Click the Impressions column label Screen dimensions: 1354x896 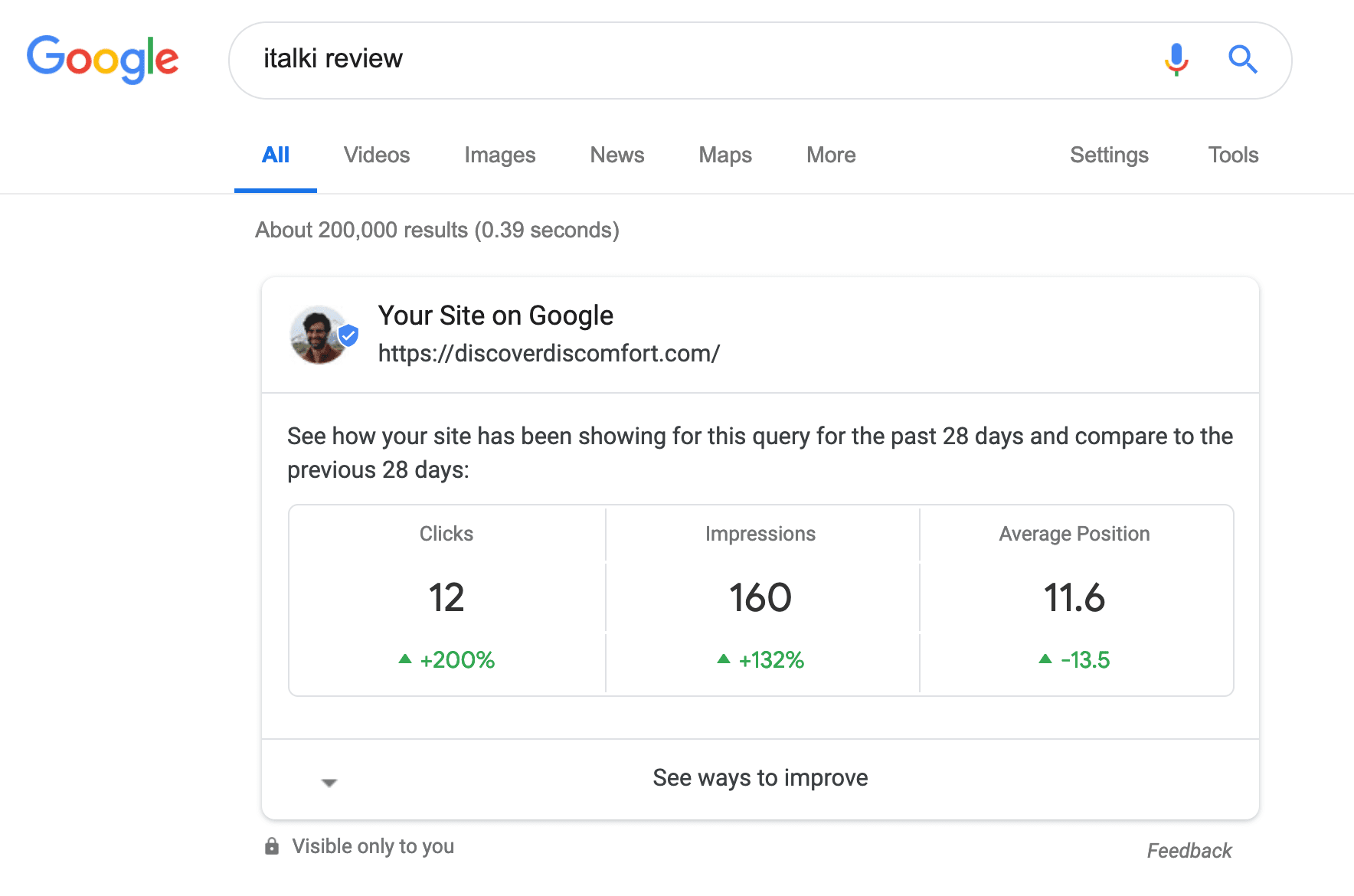760,534
